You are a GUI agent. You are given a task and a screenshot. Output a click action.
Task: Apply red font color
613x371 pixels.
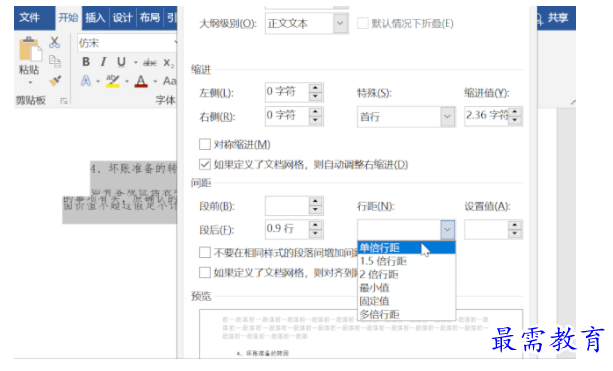141,81
